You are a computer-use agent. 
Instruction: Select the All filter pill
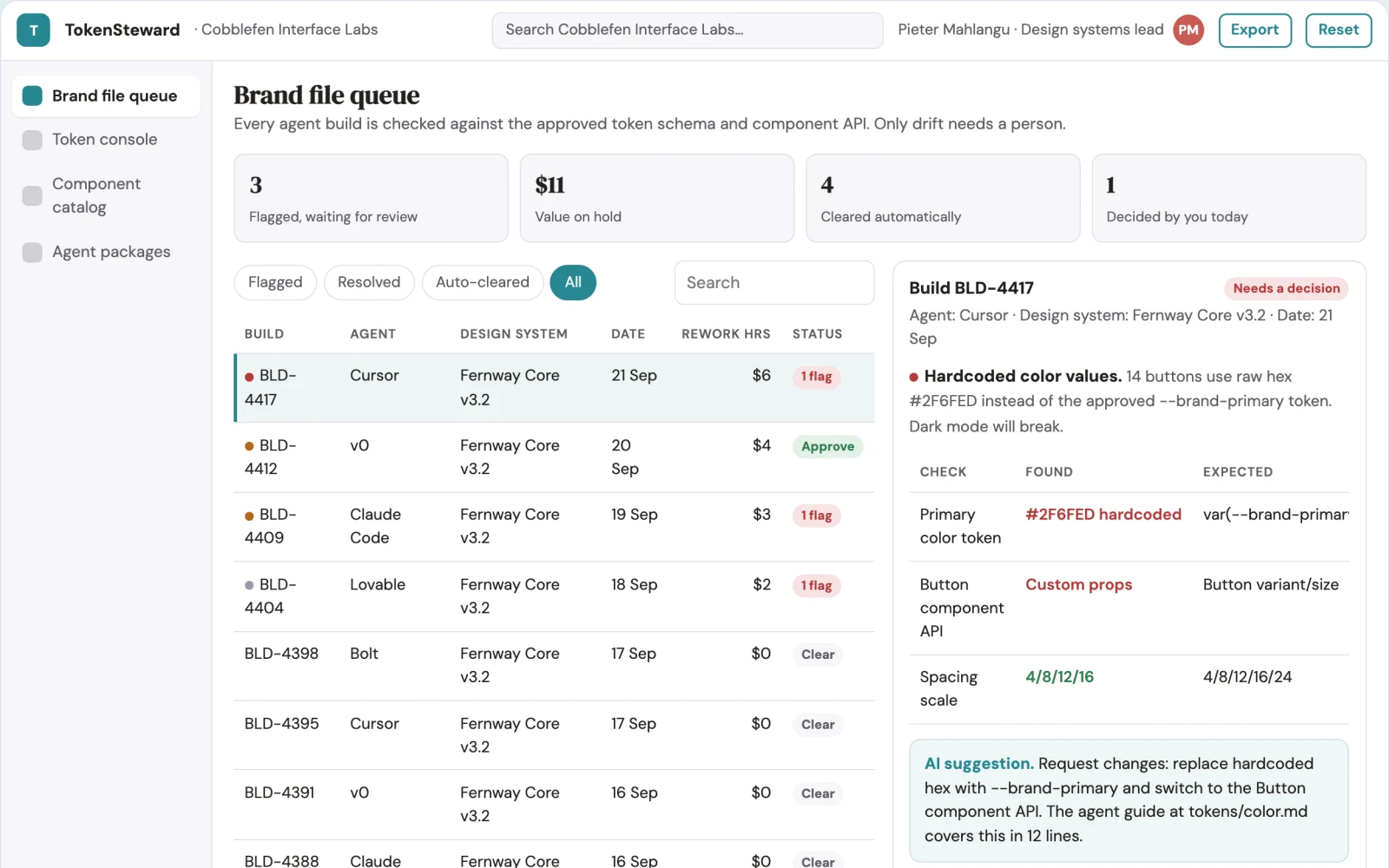[x=573, y=282]
